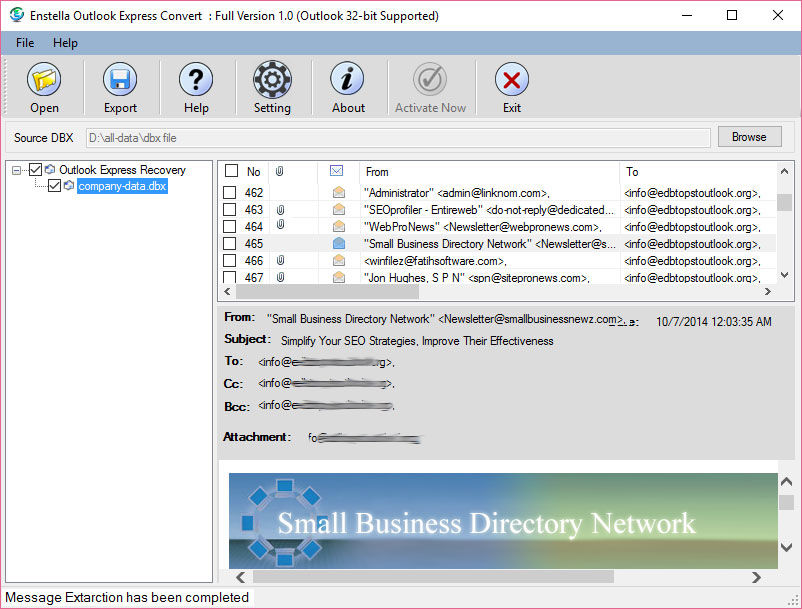Click the Export floppy disk icon

(120, 80)
